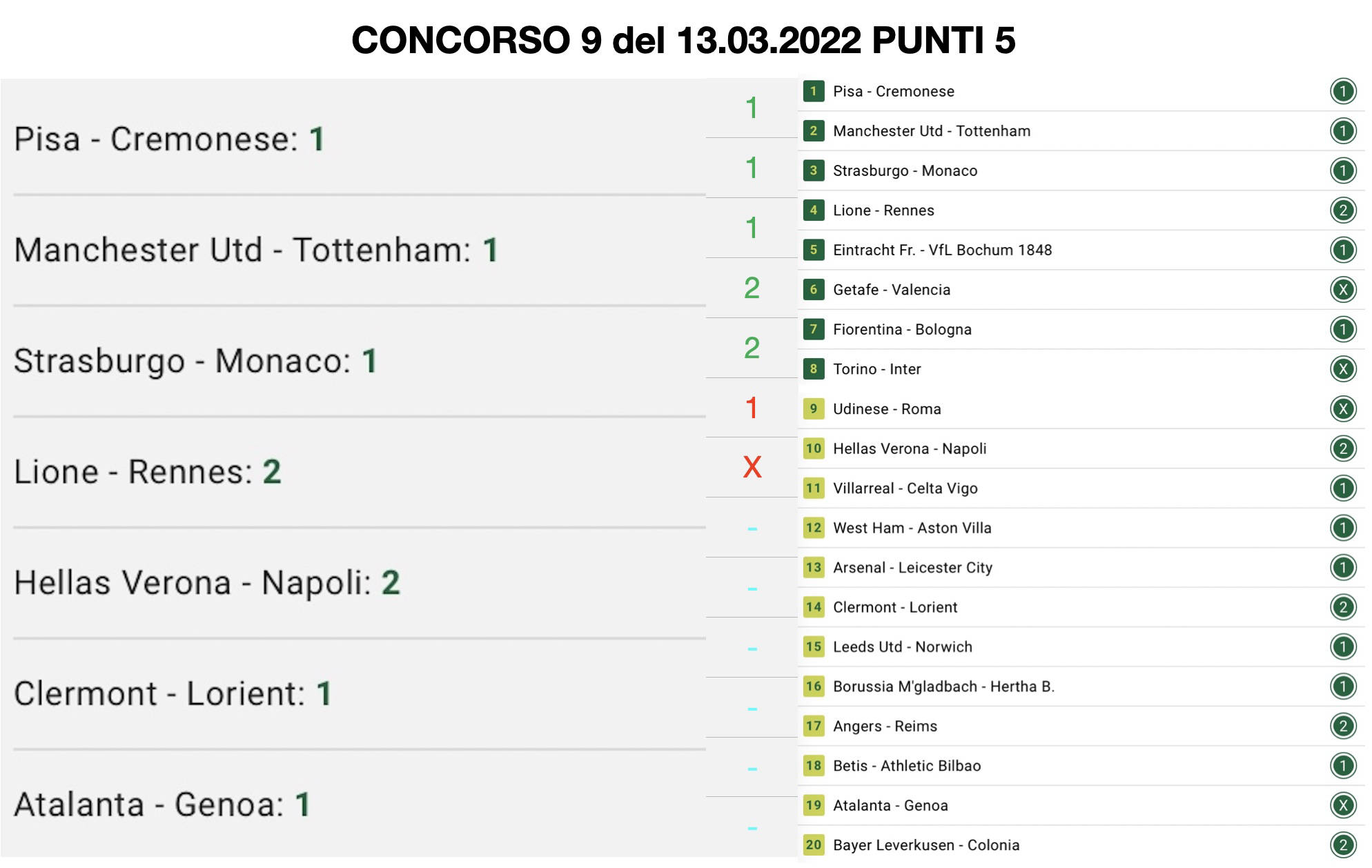Click the result circle for Lione - Rennes
Screen dimensions: 1372x868
[x=1342, y=210]
